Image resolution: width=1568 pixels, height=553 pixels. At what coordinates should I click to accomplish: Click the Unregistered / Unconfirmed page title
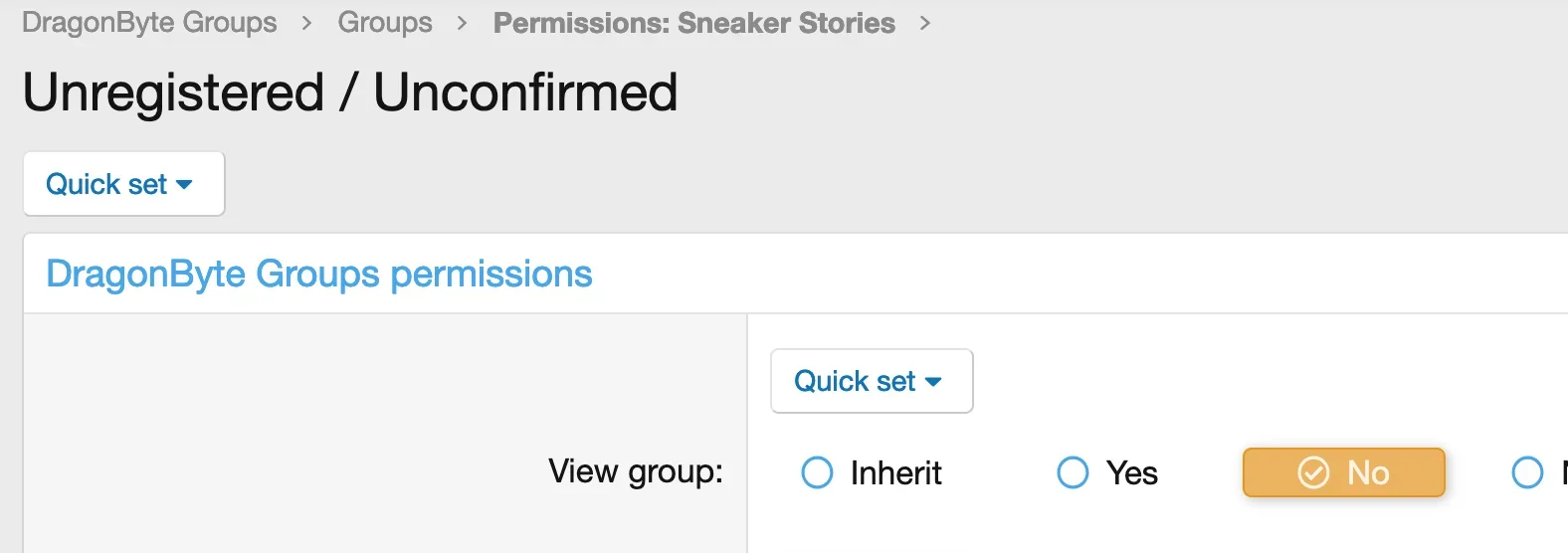(350, 92)
